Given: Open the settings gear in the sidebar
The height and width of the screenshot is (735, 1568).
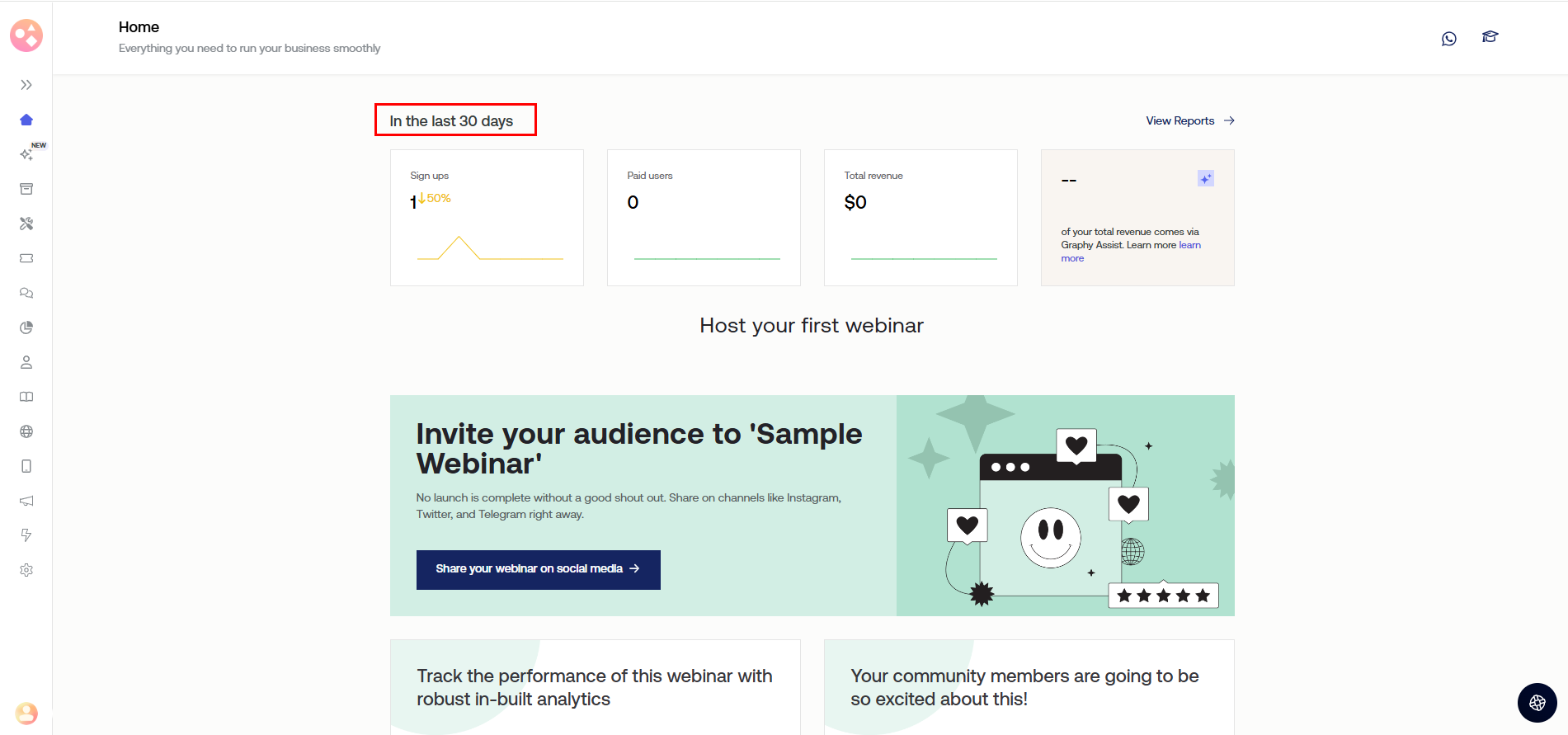Looking at the screenshot, I should click(x=26, y=570).
